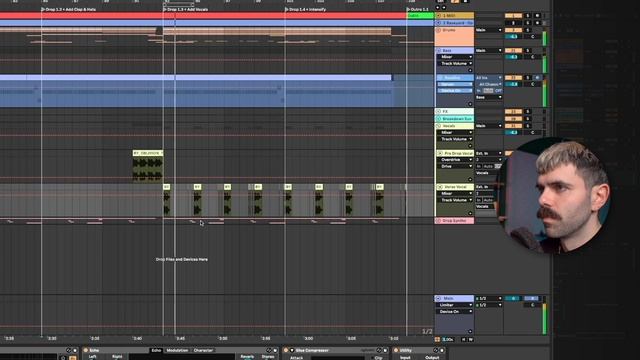Screen dimensions: 640x360
Task: Add automation lane on Main track
Action: coord(470,331)
